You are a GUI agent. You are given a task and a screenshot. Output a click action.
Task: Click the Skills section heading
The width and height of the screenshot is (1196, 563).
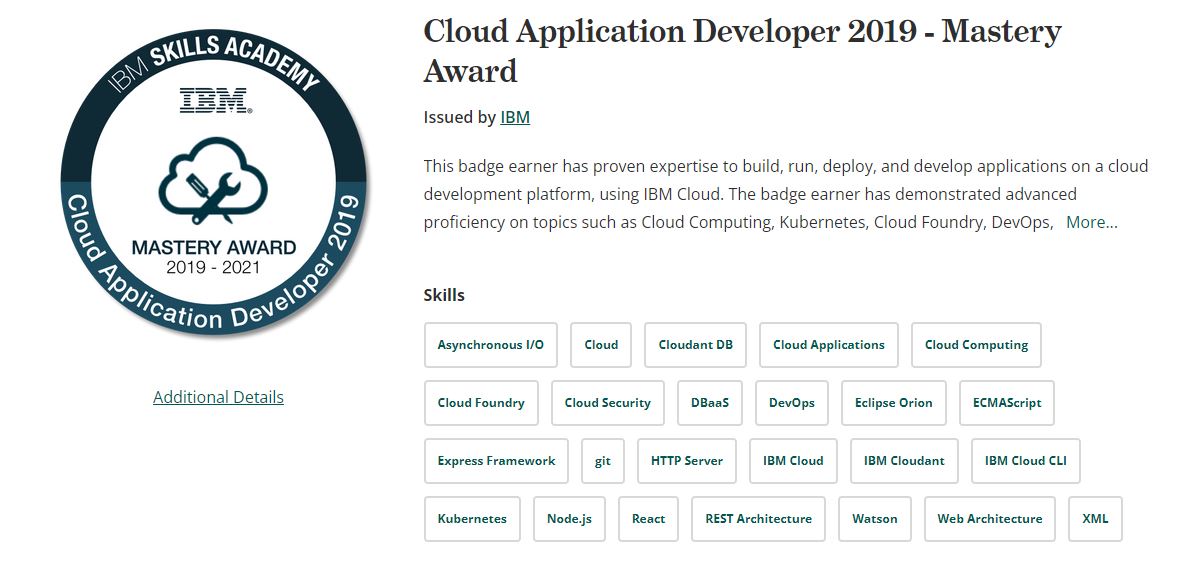coord(444,295)
